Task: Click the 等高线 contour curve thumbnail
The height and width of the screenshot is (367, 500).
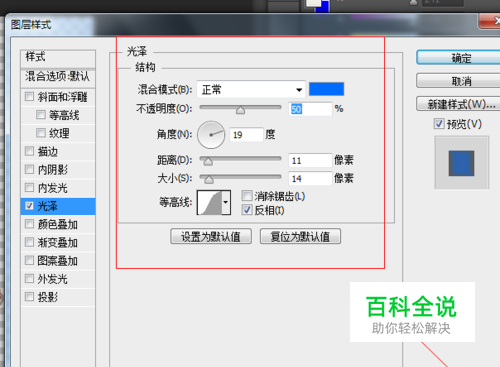Action: click(x=210, y=202)
